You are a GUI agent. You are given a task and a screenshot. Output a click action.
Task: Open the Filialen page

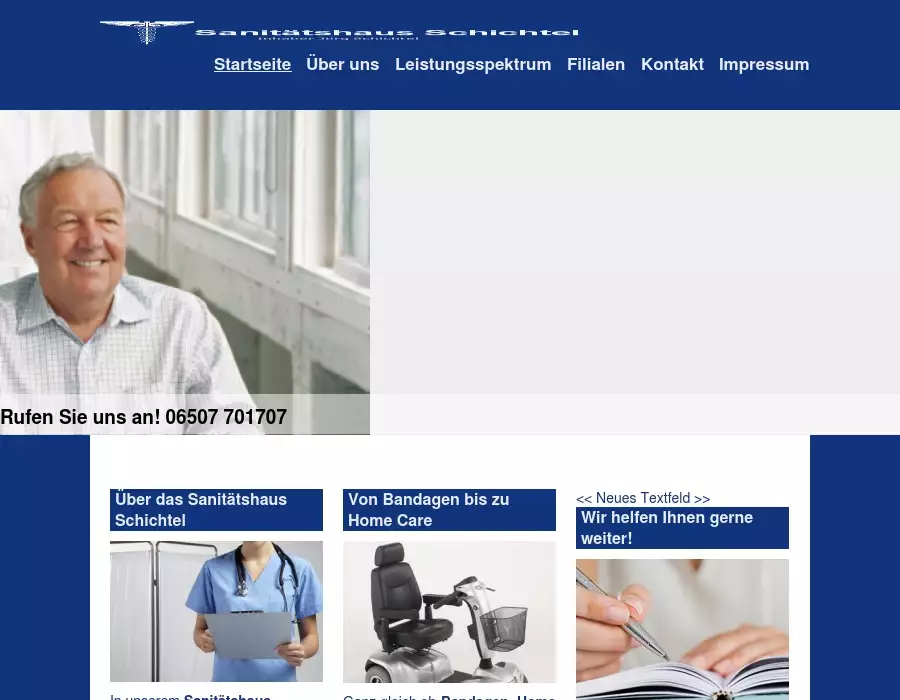(x=595, y=65)
